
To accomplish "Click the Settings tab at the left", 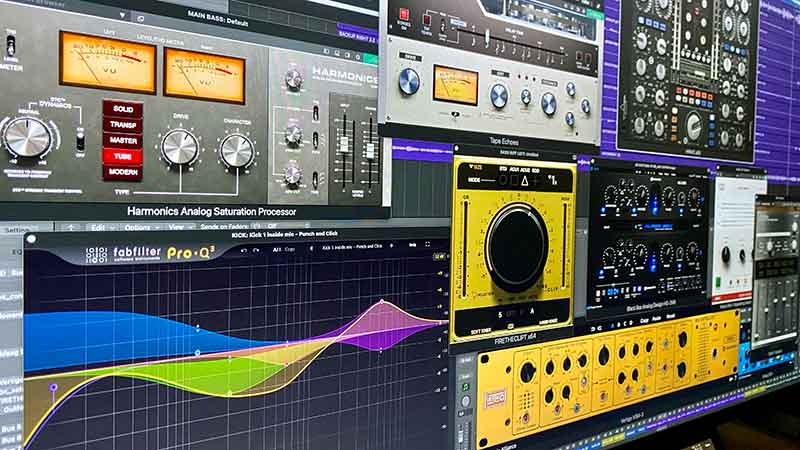I will point(18,230).
